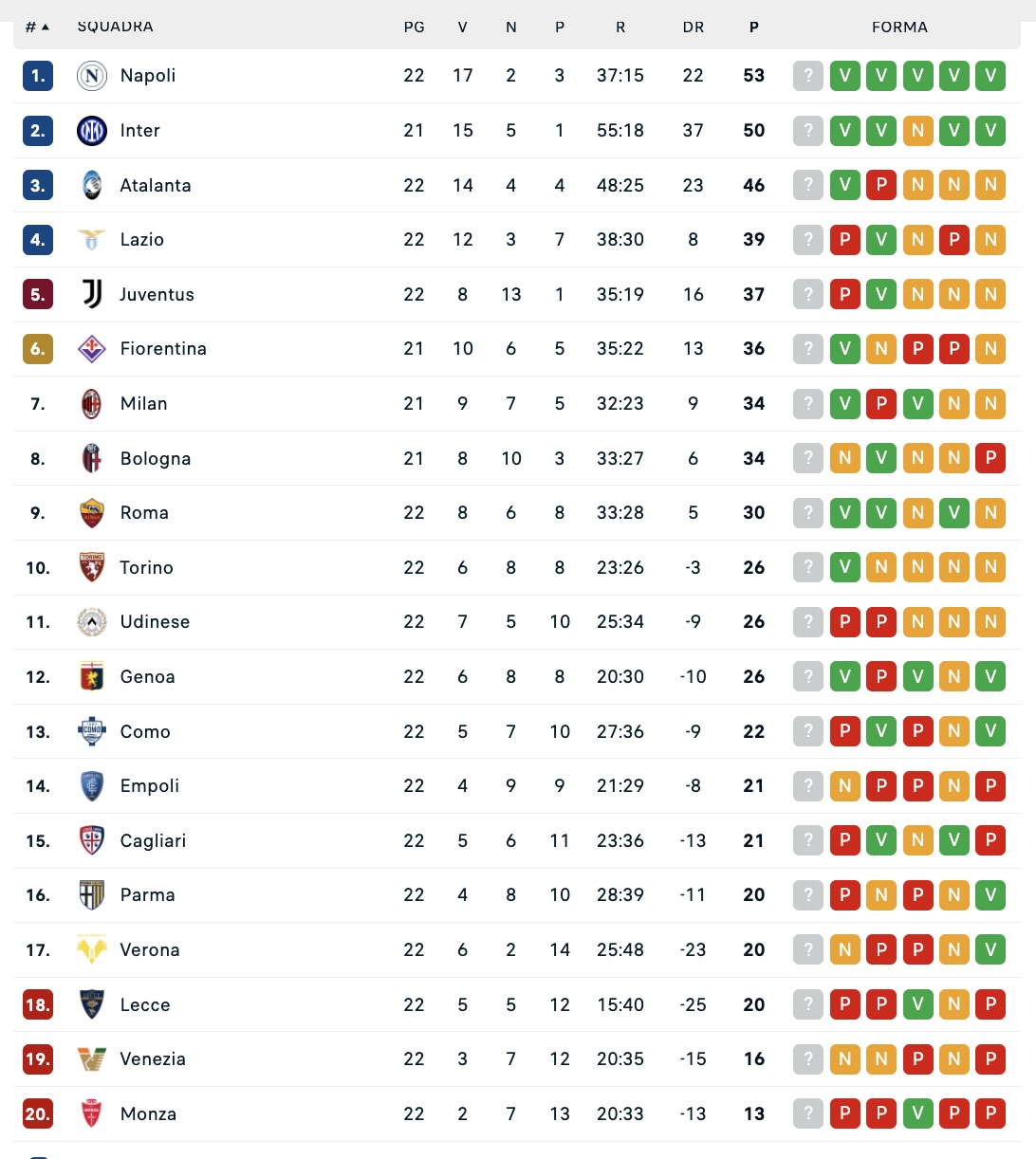Click Lazio's first red P form badge
The image size is (1036, 1159).
pos(844,240)
